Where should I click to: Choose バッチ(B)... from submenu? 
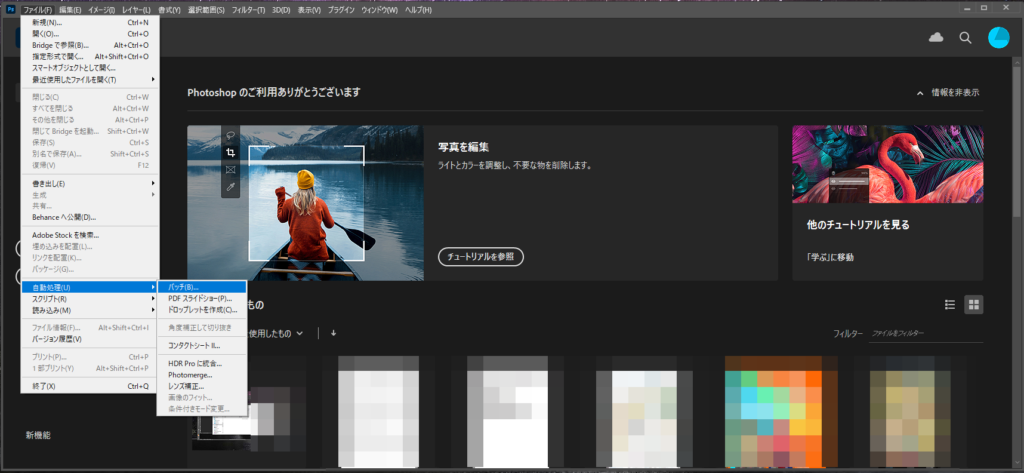click(202, 287)
